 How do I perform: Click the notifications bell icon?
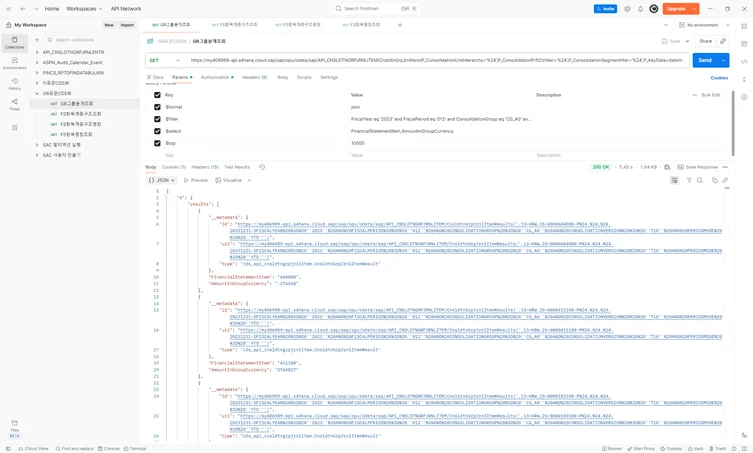click(641, 9)
